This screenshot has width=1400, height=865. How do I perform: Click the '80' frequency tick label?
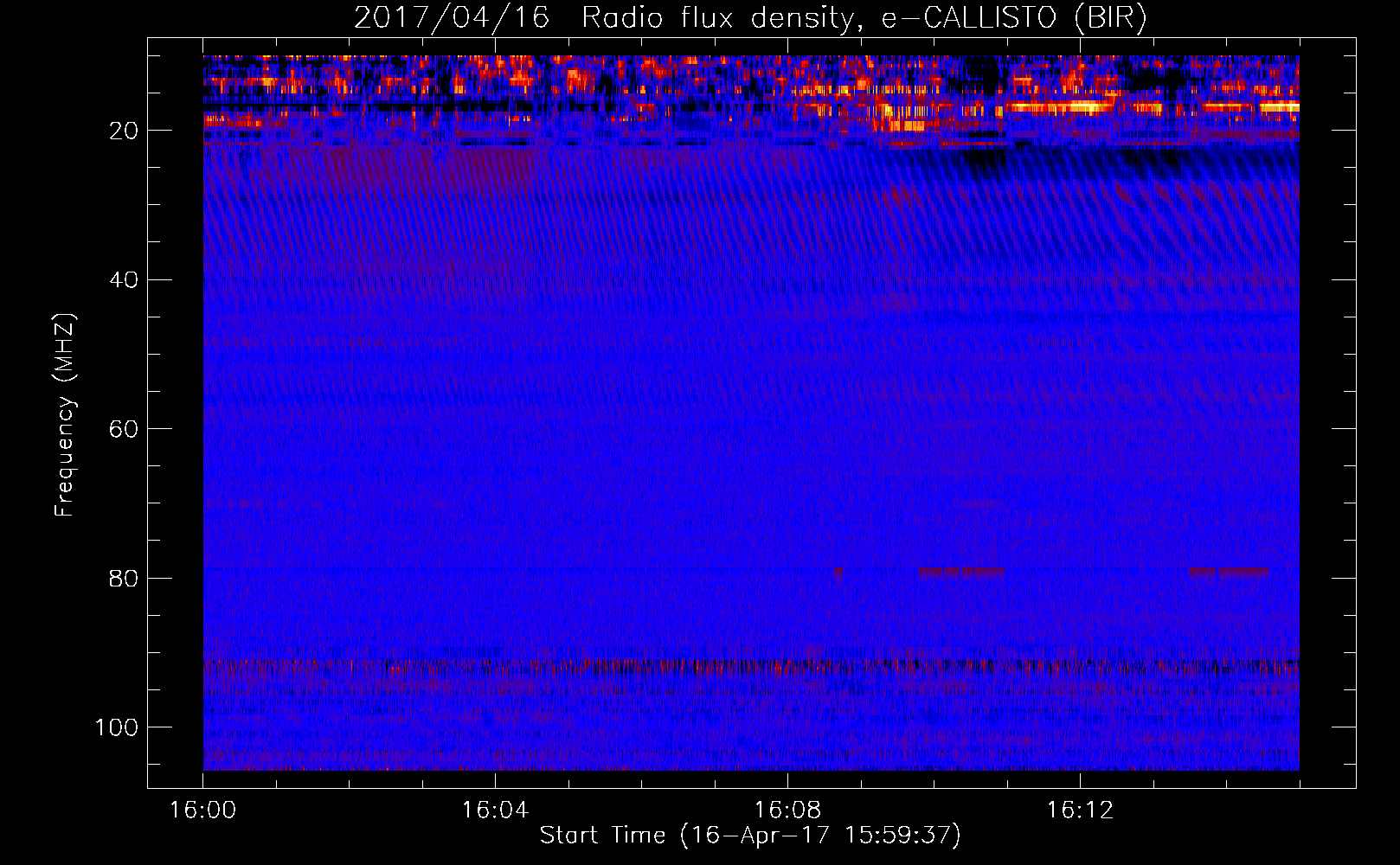pyautogui.click(x=124, y=579)
